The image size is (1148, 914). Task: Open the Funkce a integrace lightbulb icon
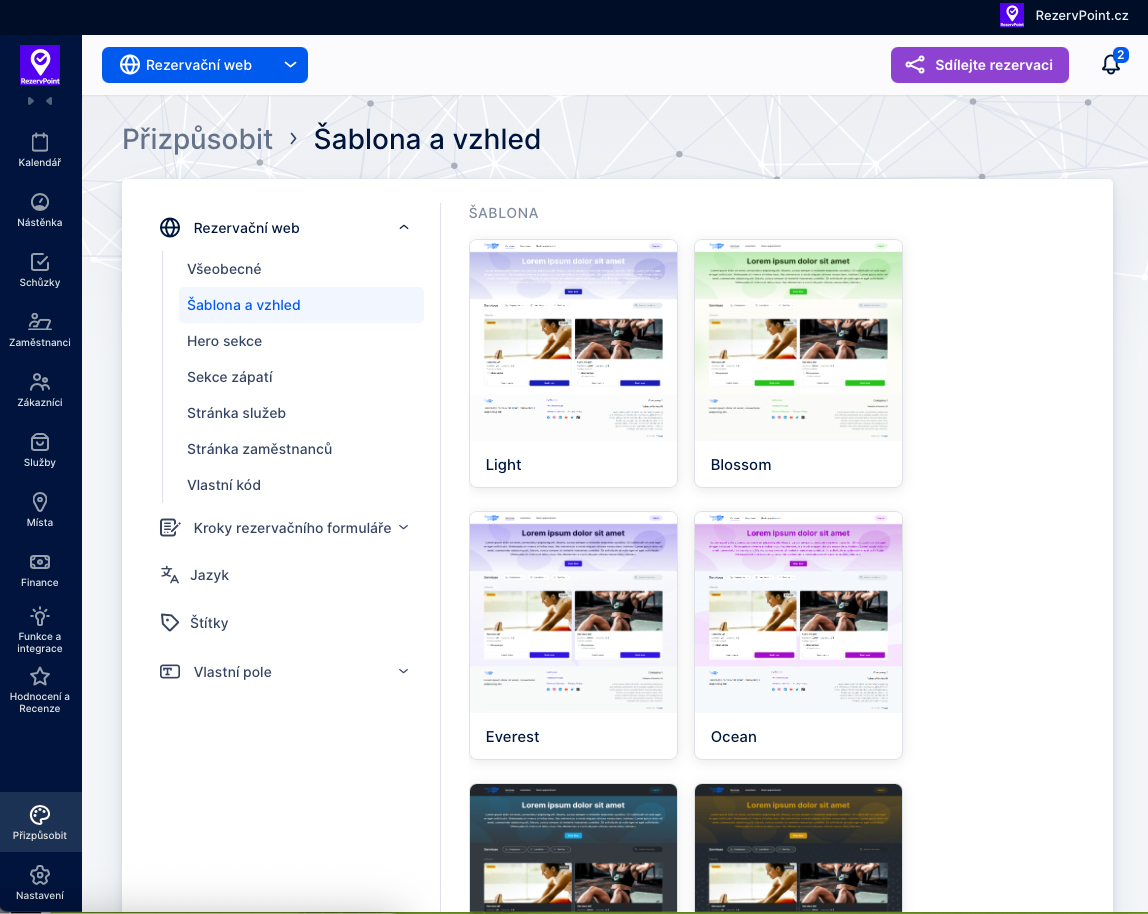40,617
